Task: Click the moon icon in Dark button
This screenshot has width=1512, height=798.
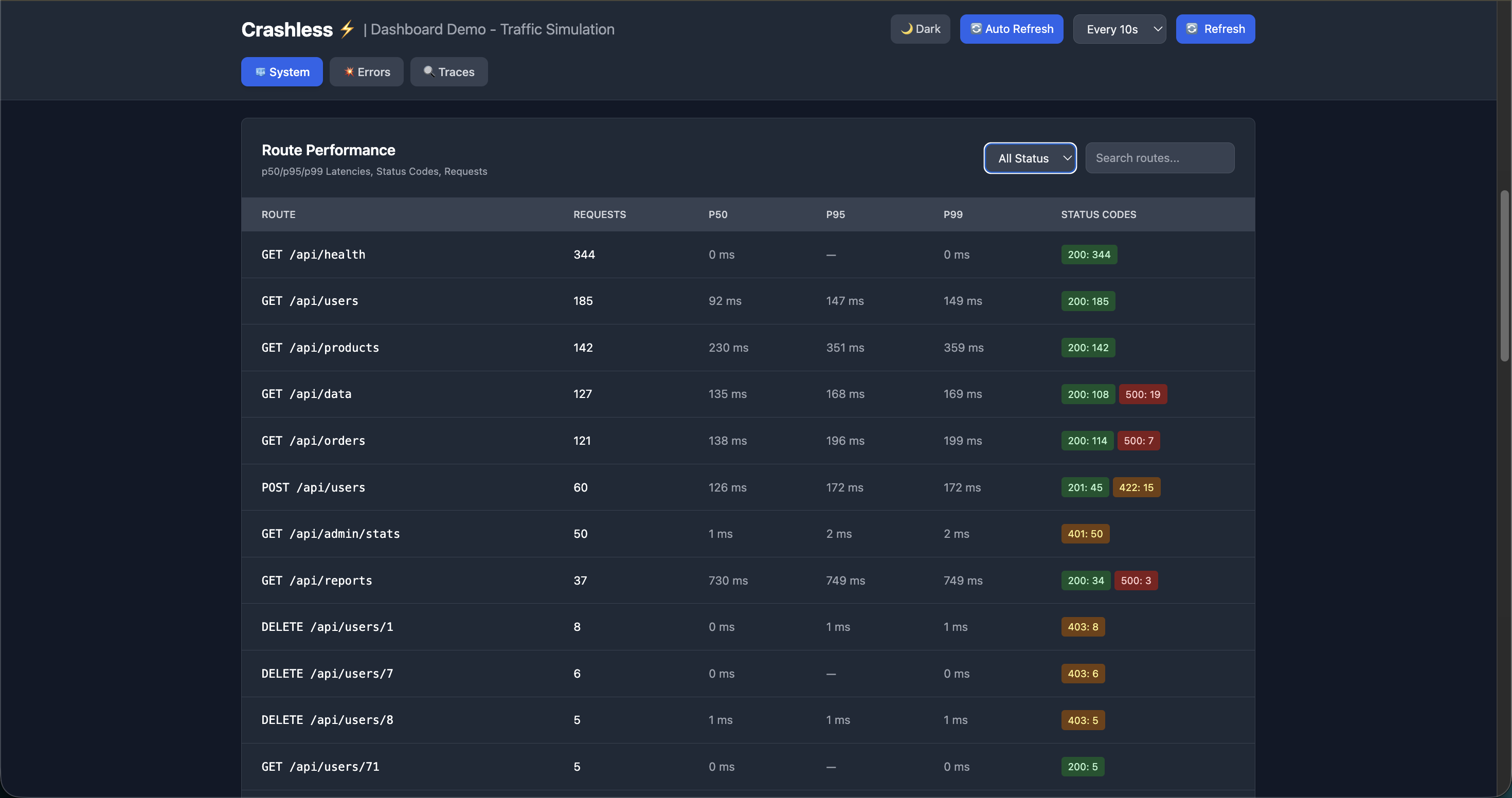Action: pos(906,29)
